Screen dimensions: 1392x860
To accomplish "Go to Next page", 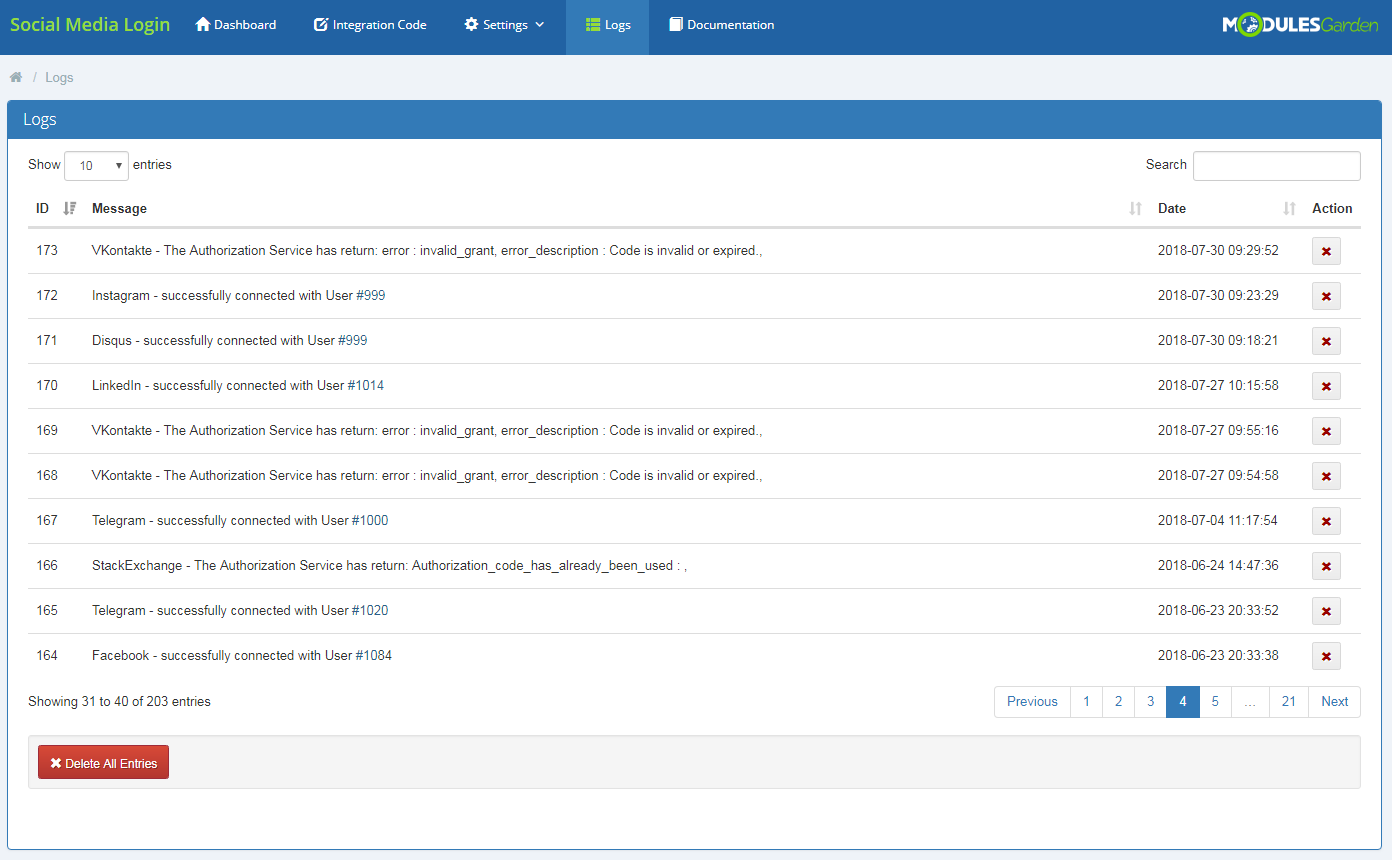I will [x=1334, y=702].
